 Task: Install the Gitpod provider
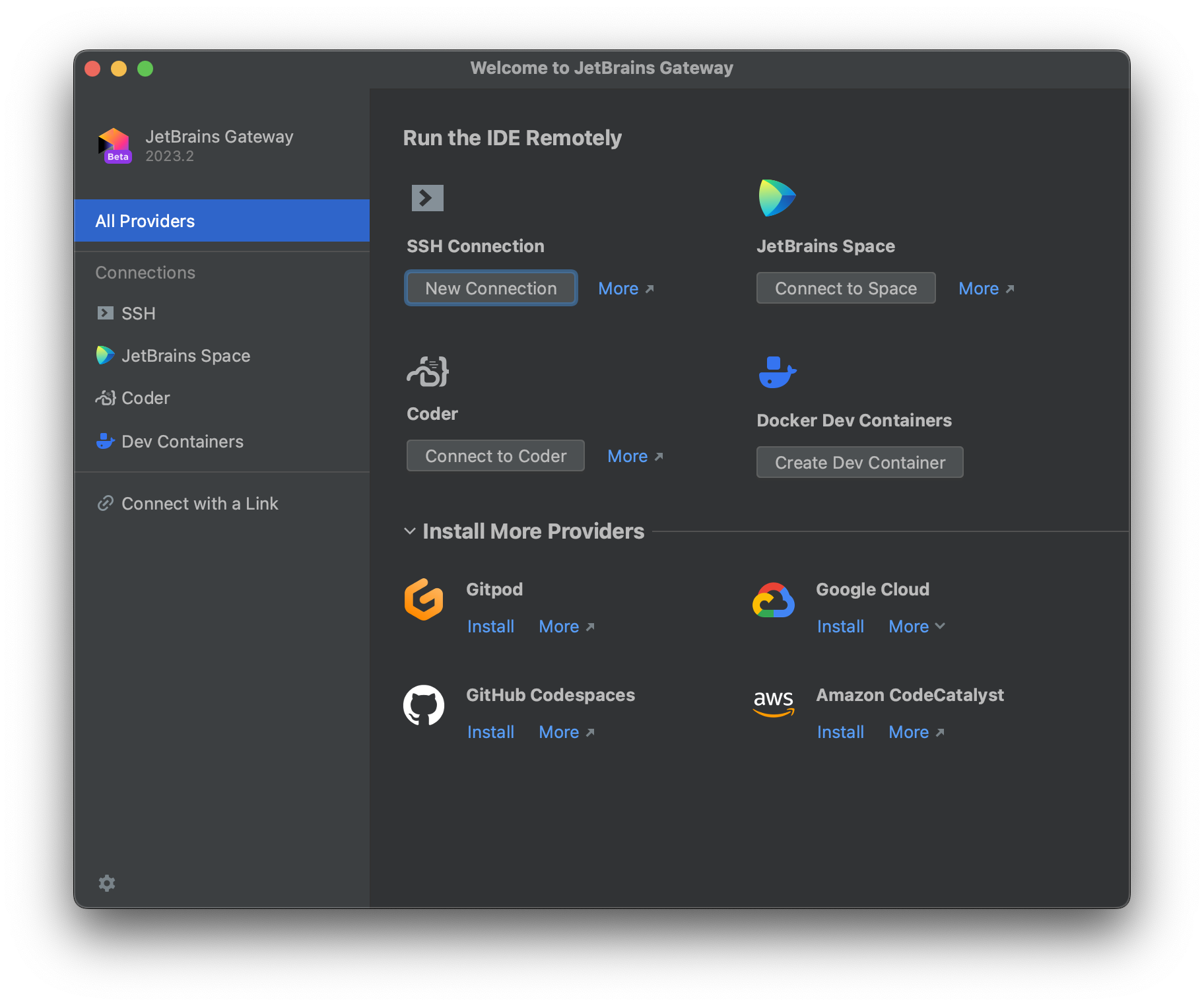pos(490,626)
